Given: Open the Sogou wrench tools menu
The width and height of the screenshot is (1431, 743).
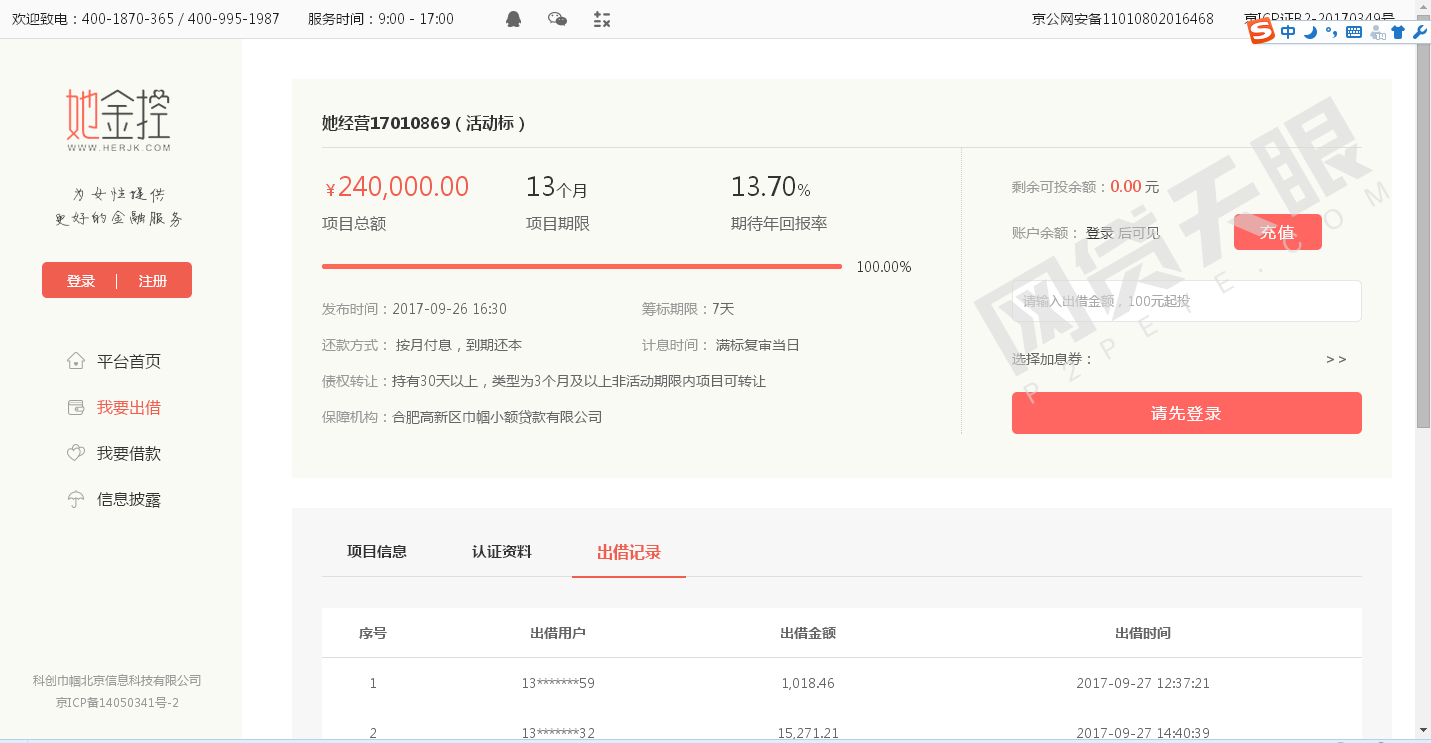Looking at the screenshot, I should (x=1420, y=32).
